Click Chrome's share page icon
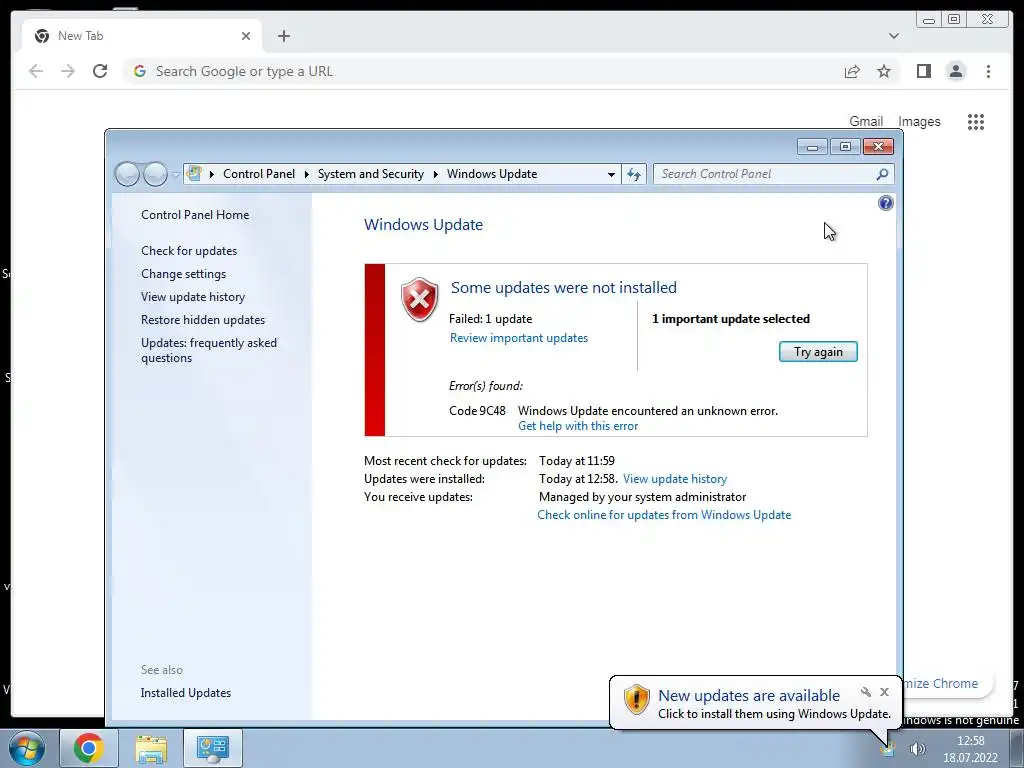1024x768 pixels. (x=852, y=71)
